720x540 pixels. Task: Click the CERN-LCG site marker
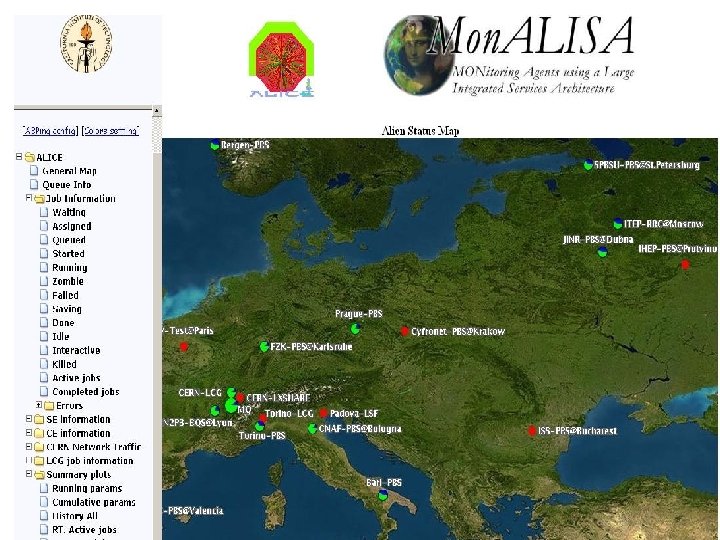click(231, 393)
